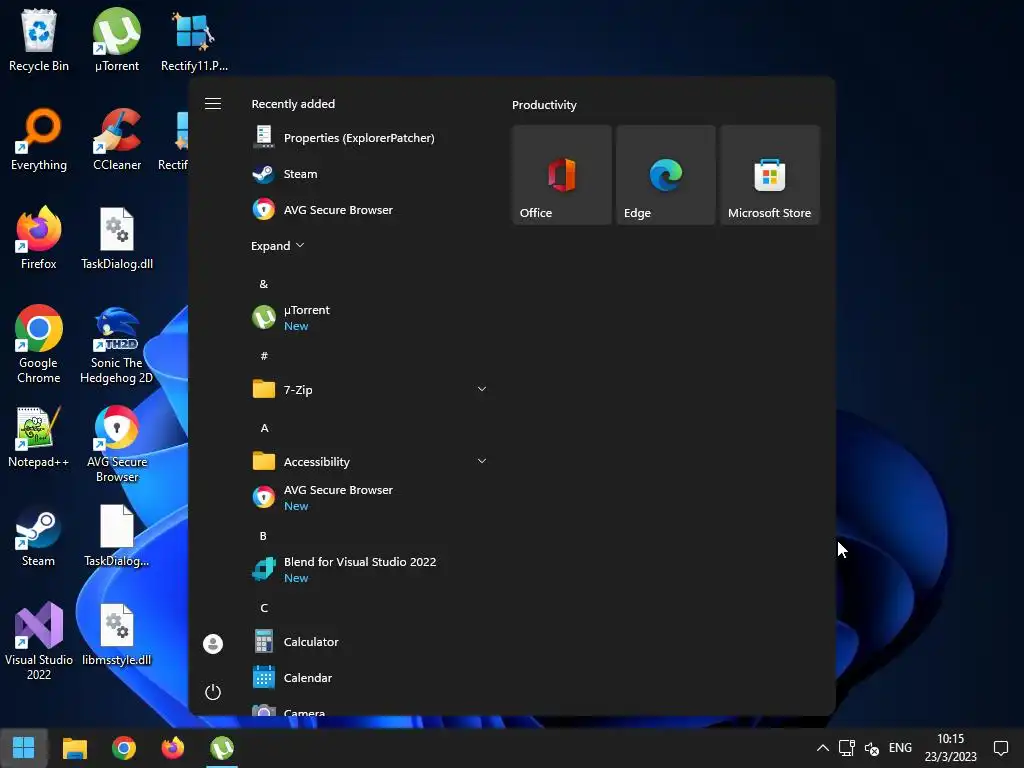
Task: Open the clock showing 10:15
Action: click(950, 748)
